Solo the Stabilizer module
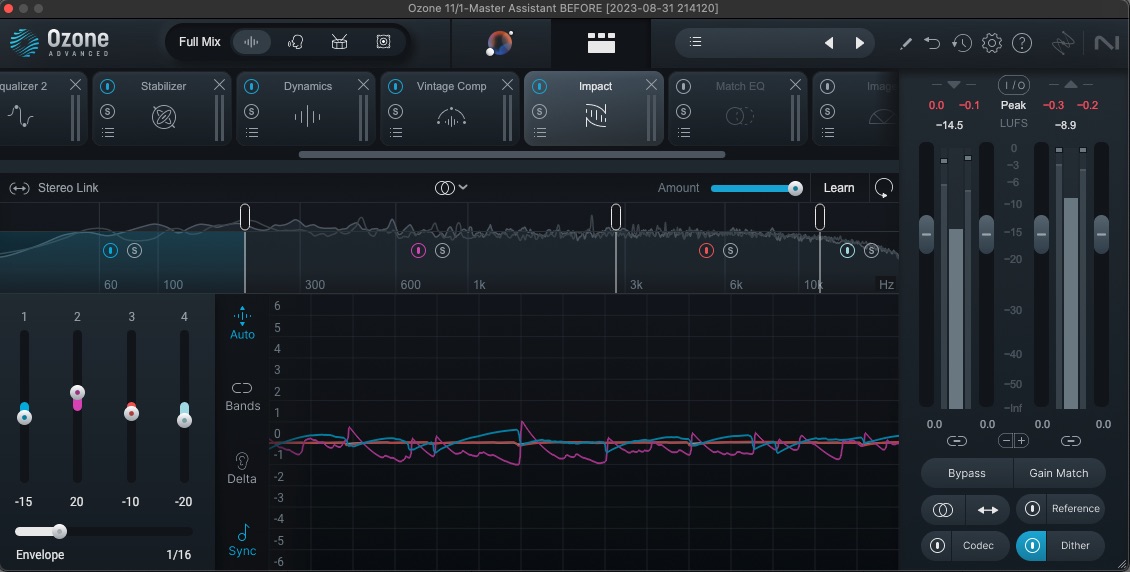The width and height of the screenshot is (1130, 572). pos(107,111)
